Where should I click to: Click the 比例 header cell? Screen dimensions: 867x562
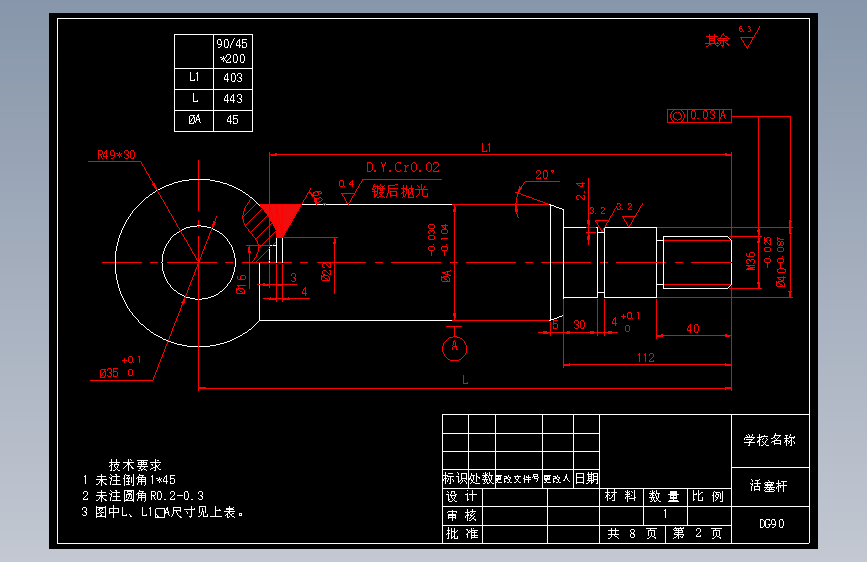(709, 497)
